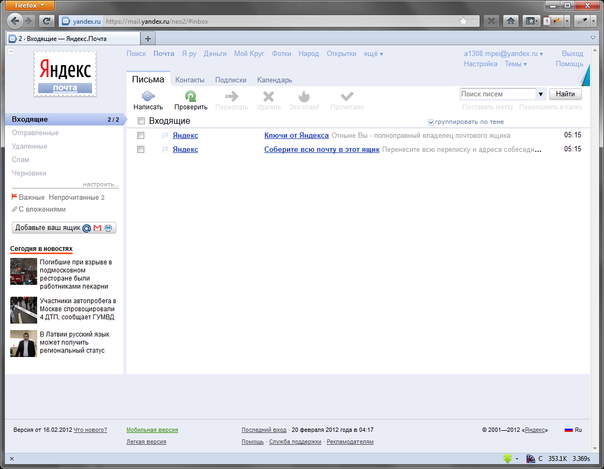Image resolution: width=604 pixels, height=469 pixels.
Task: Open a new browser tab
Action: click(148, 38)
